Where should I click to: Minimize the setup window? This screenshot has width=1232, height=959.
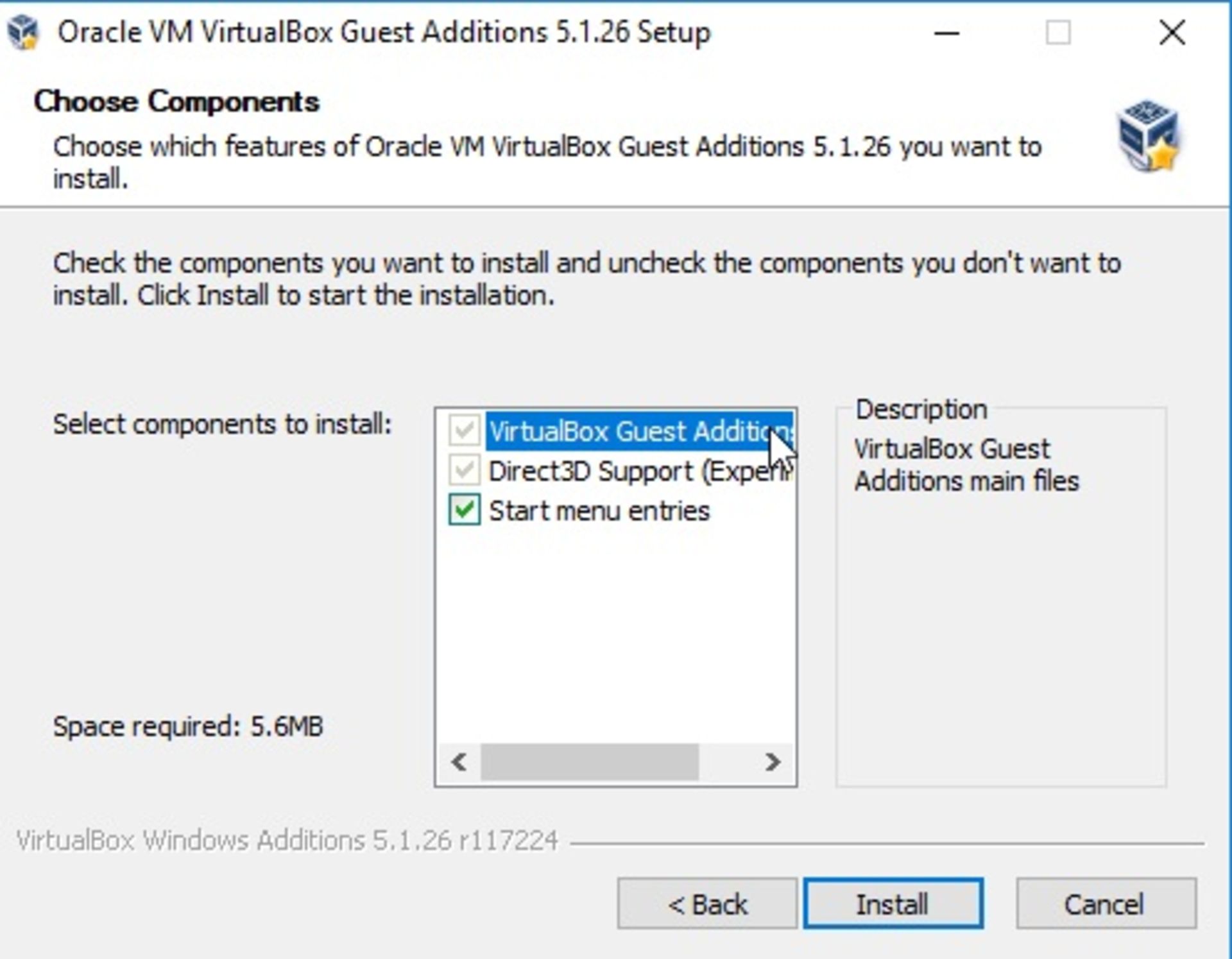pos(946,32)
